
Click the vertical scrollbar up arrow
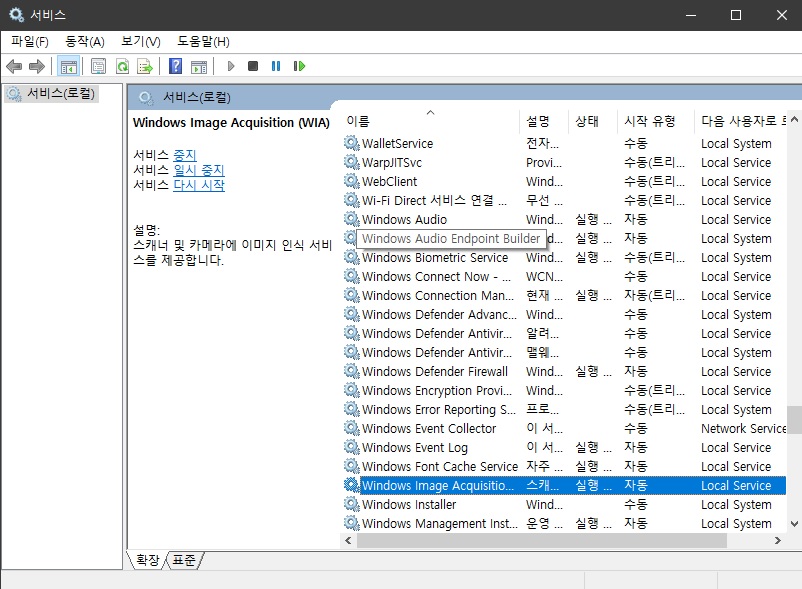(x=794, y=119)
